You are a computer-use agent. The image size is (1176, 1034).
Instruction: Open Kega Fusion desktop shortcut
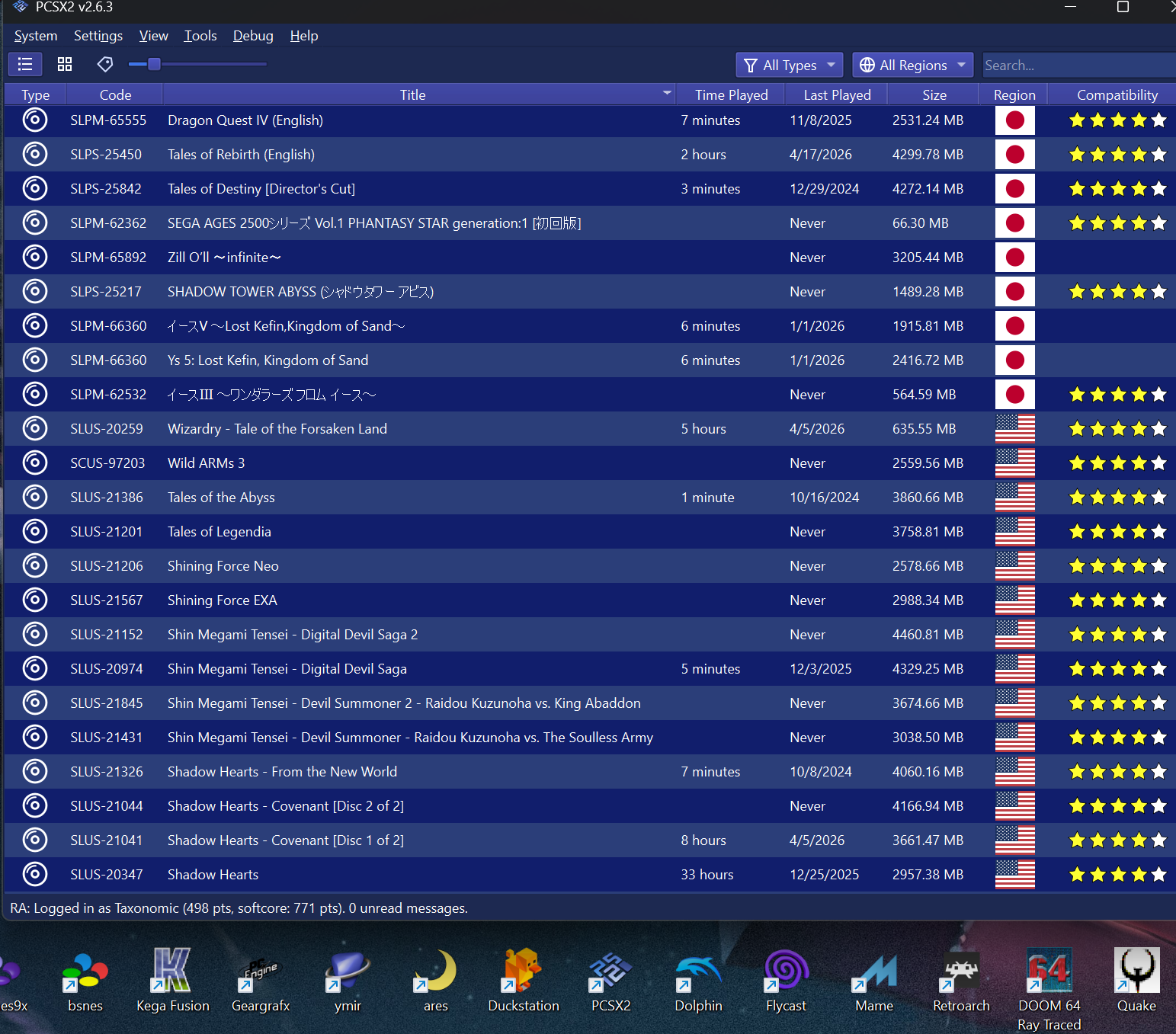(x=173, y=982)
